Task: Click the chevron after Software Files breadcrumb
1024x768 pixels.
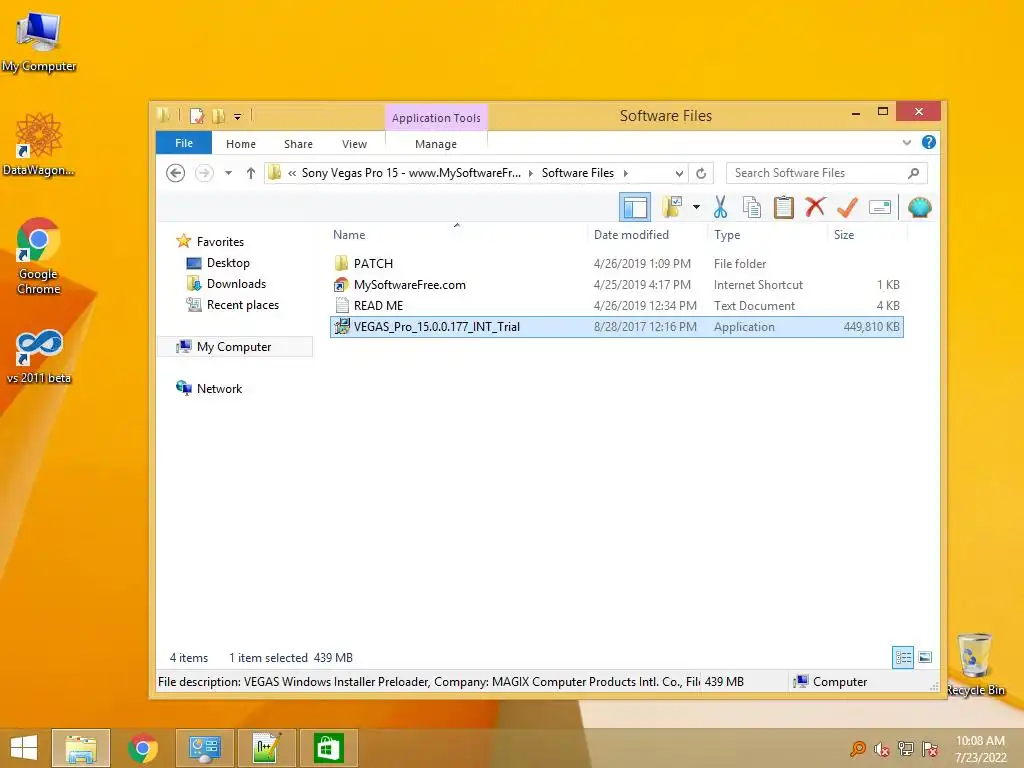Action: (626, 173)
